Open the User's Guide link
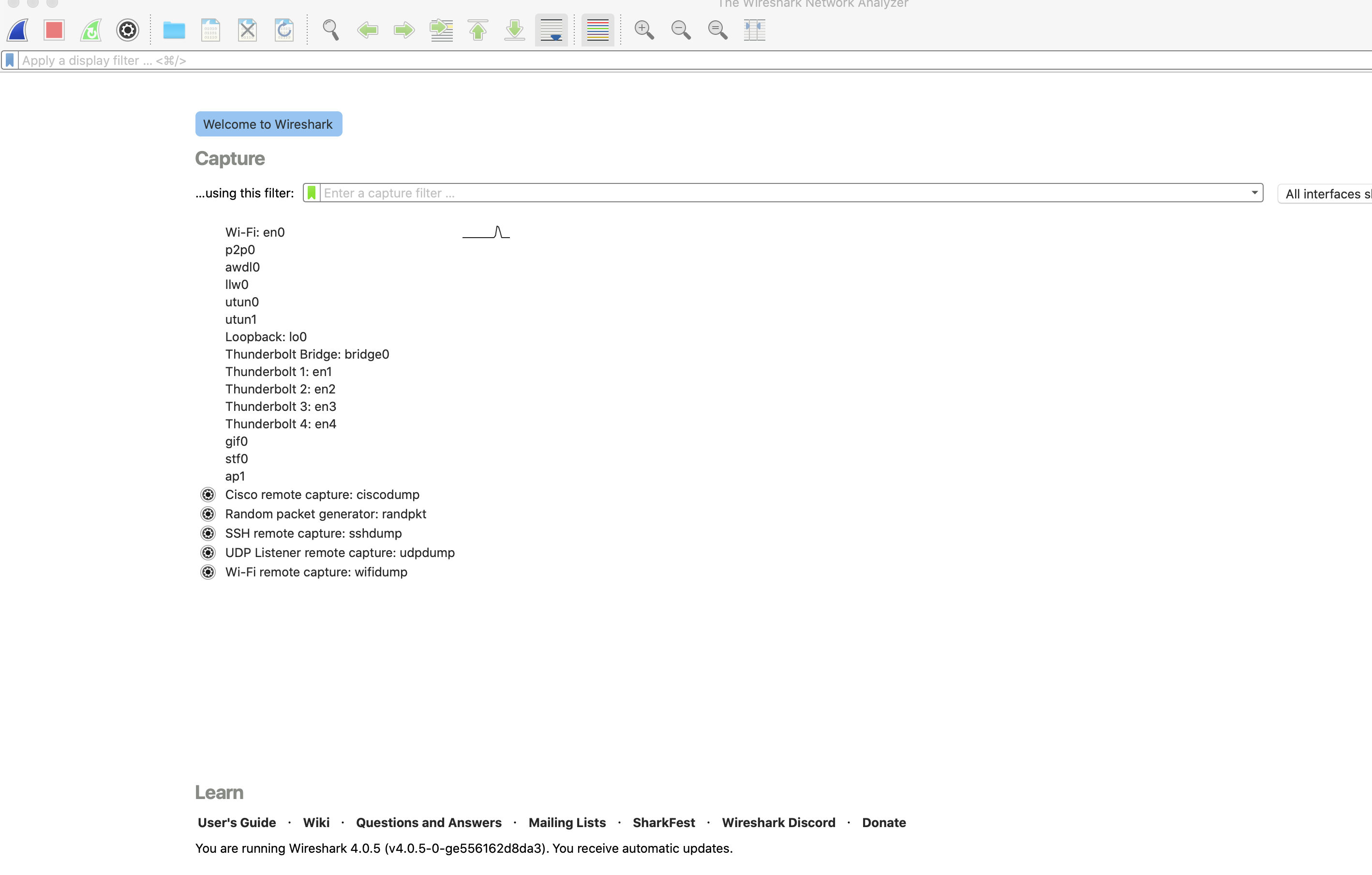Viewport: 1372px width, 875px height. 237,823
